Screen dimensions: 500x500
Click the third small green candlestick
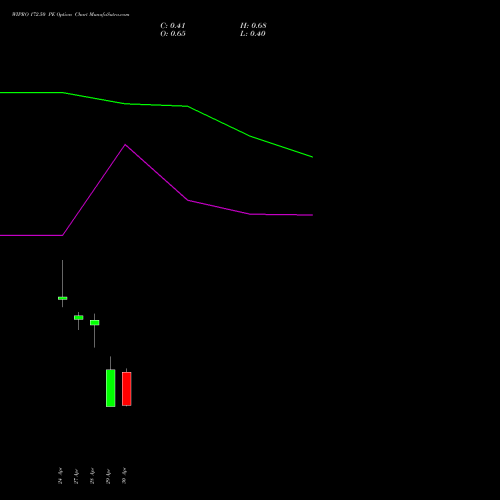click(x=95, y=322)
